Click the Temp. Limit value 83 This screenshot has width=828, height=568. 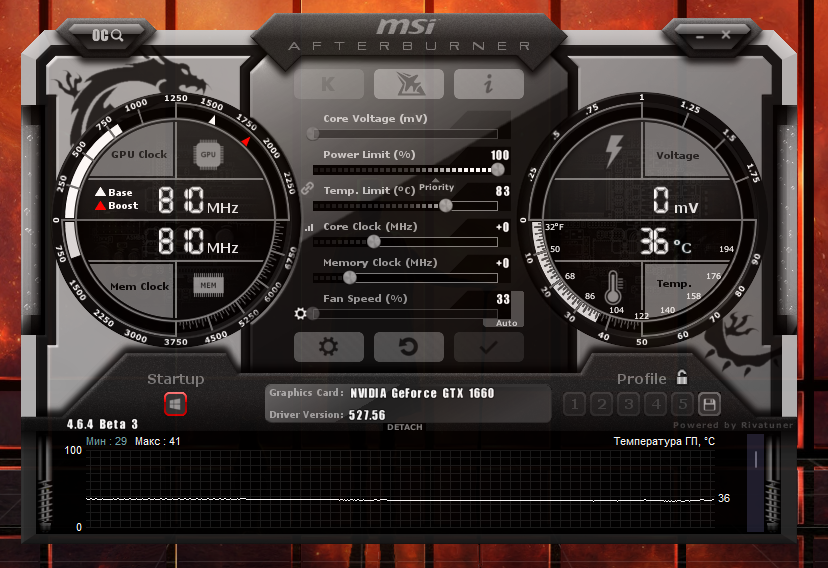point(503,191)
